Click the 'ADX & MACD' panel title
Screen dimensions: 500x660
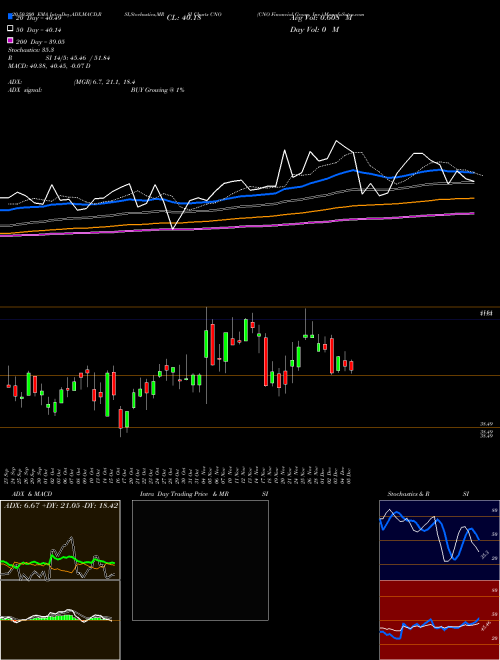[32, 494]
